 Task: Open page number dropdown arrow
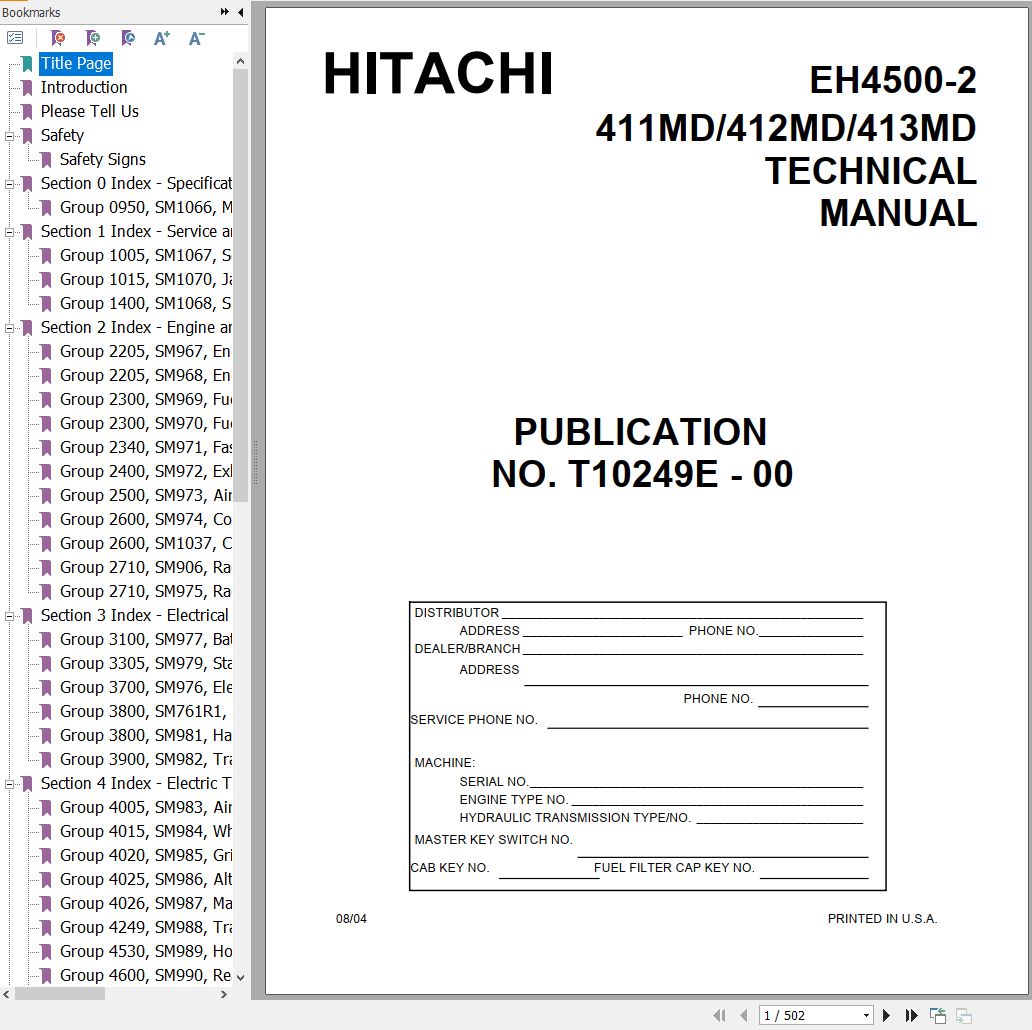pos(866,1016)
